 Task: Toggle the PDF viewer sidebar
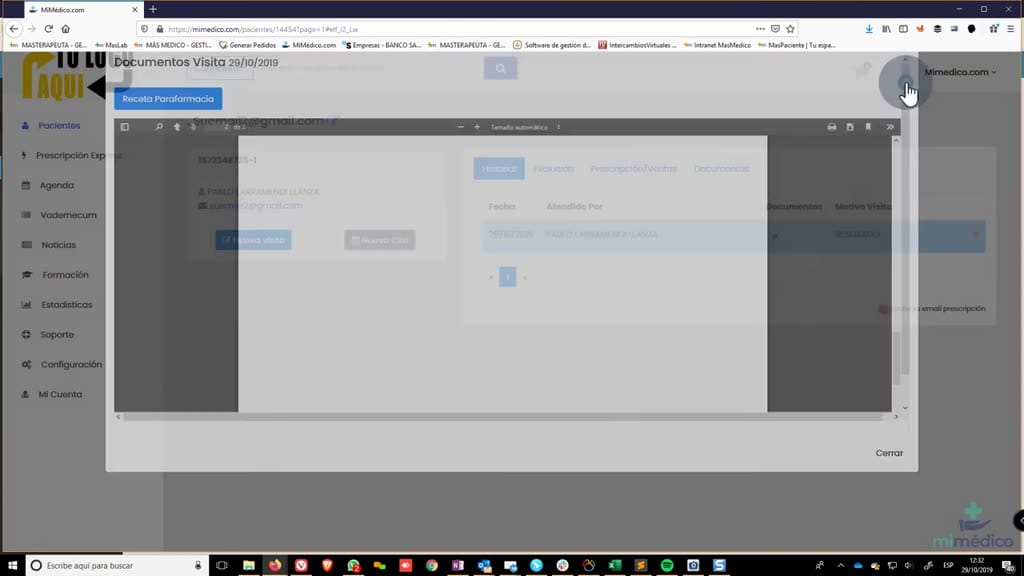coord(125,127)
